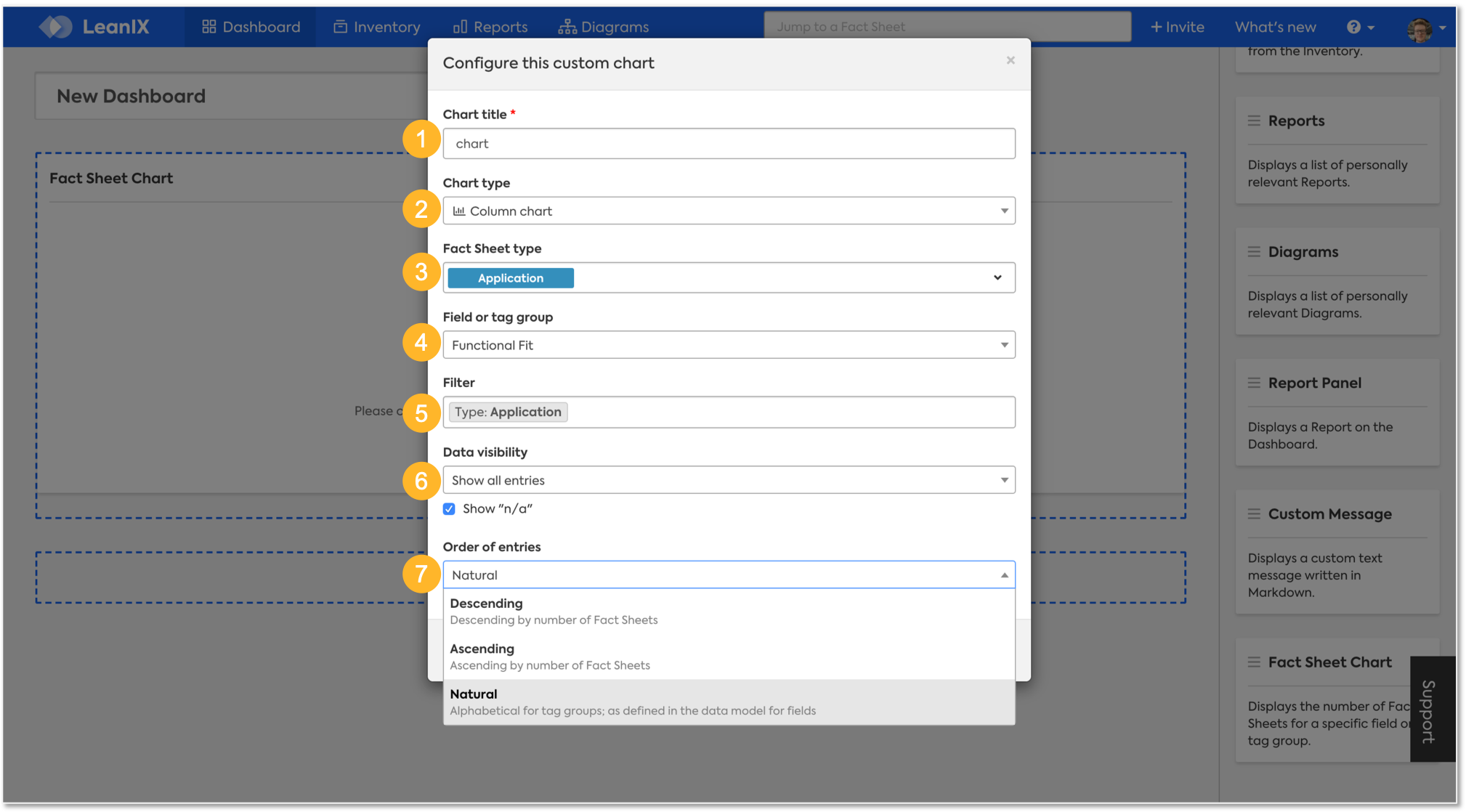The height and width of the screenshot is (812, 1466).
Task: Click the Diagrams widget drag handle icon
Action: coord(1254,252)
